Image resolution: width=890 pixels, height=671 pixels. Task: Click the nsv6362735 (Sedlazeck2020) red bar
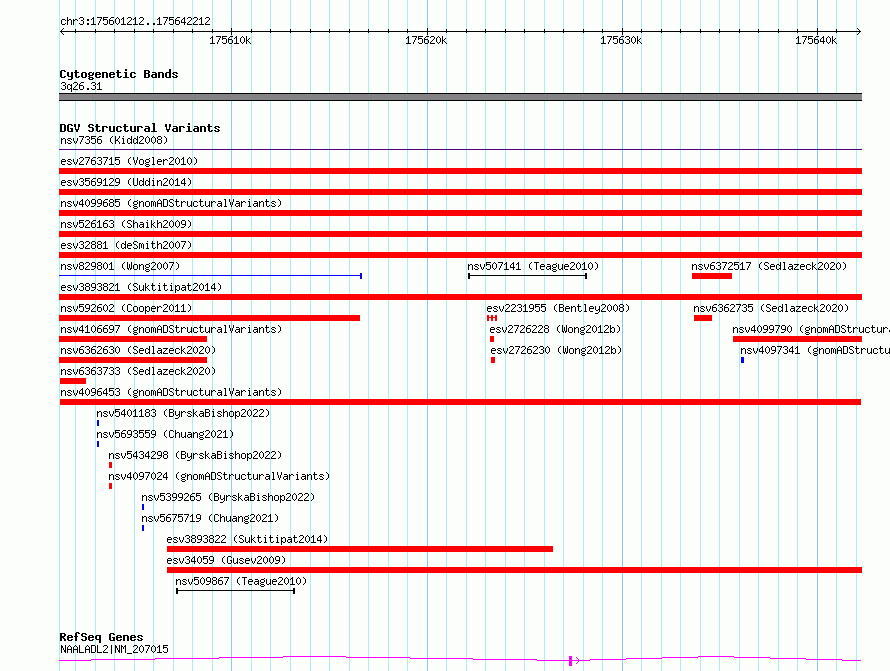click(703, 318)
